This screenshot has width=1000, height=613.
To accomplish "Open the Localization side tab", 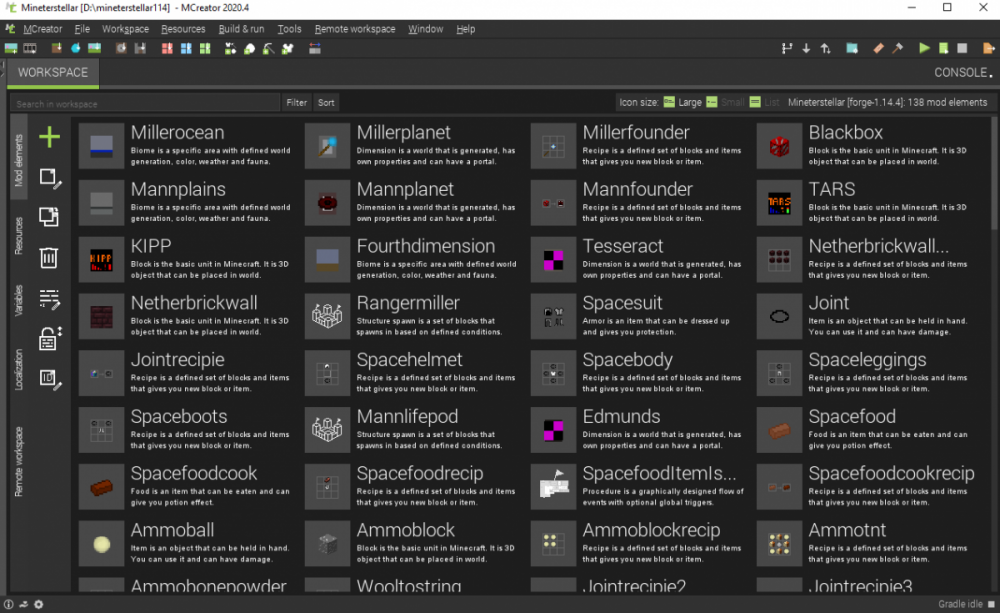I will click(18, 369).
